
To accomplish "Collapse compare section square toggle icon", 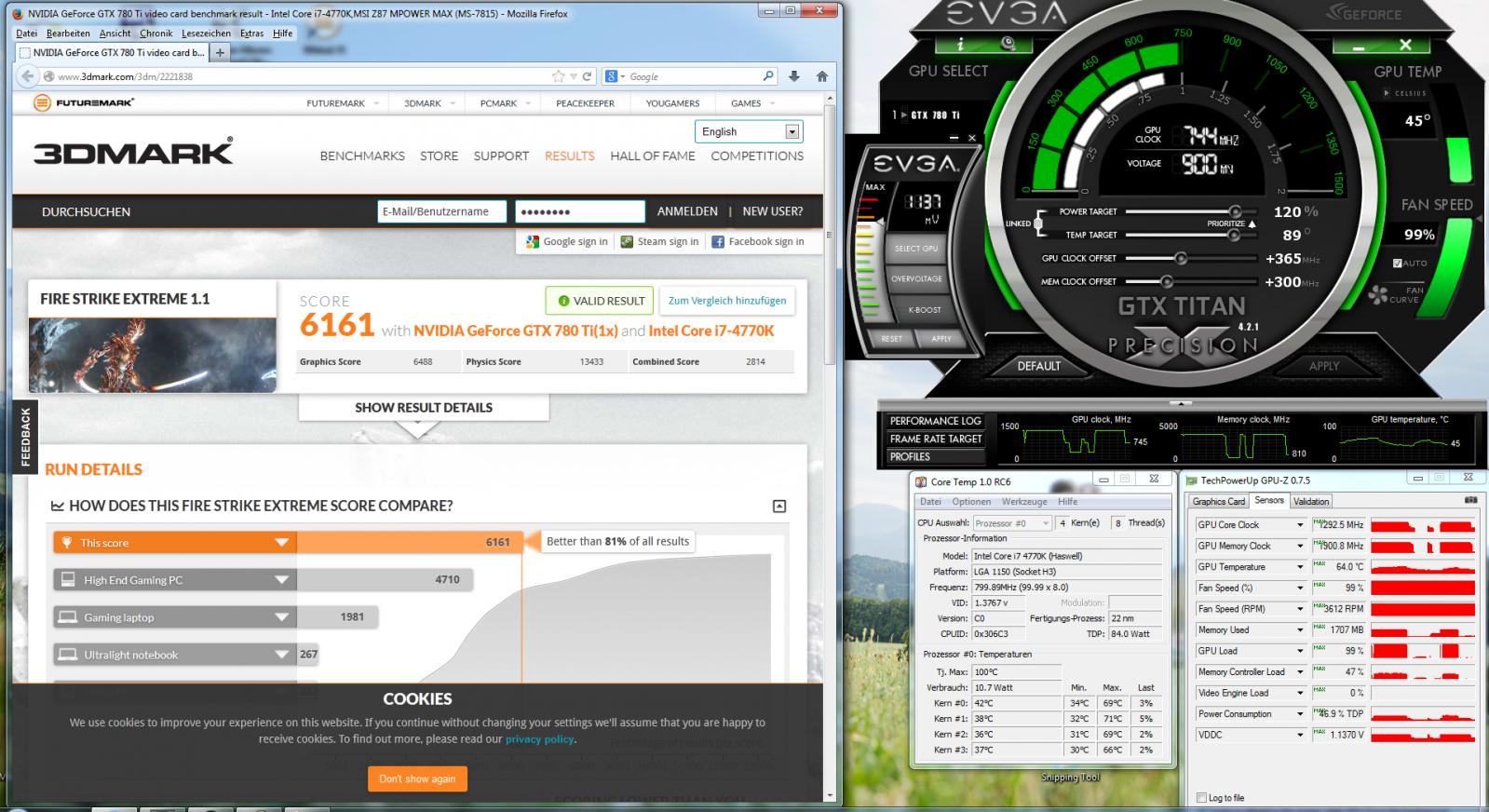I will pos(779,506).
